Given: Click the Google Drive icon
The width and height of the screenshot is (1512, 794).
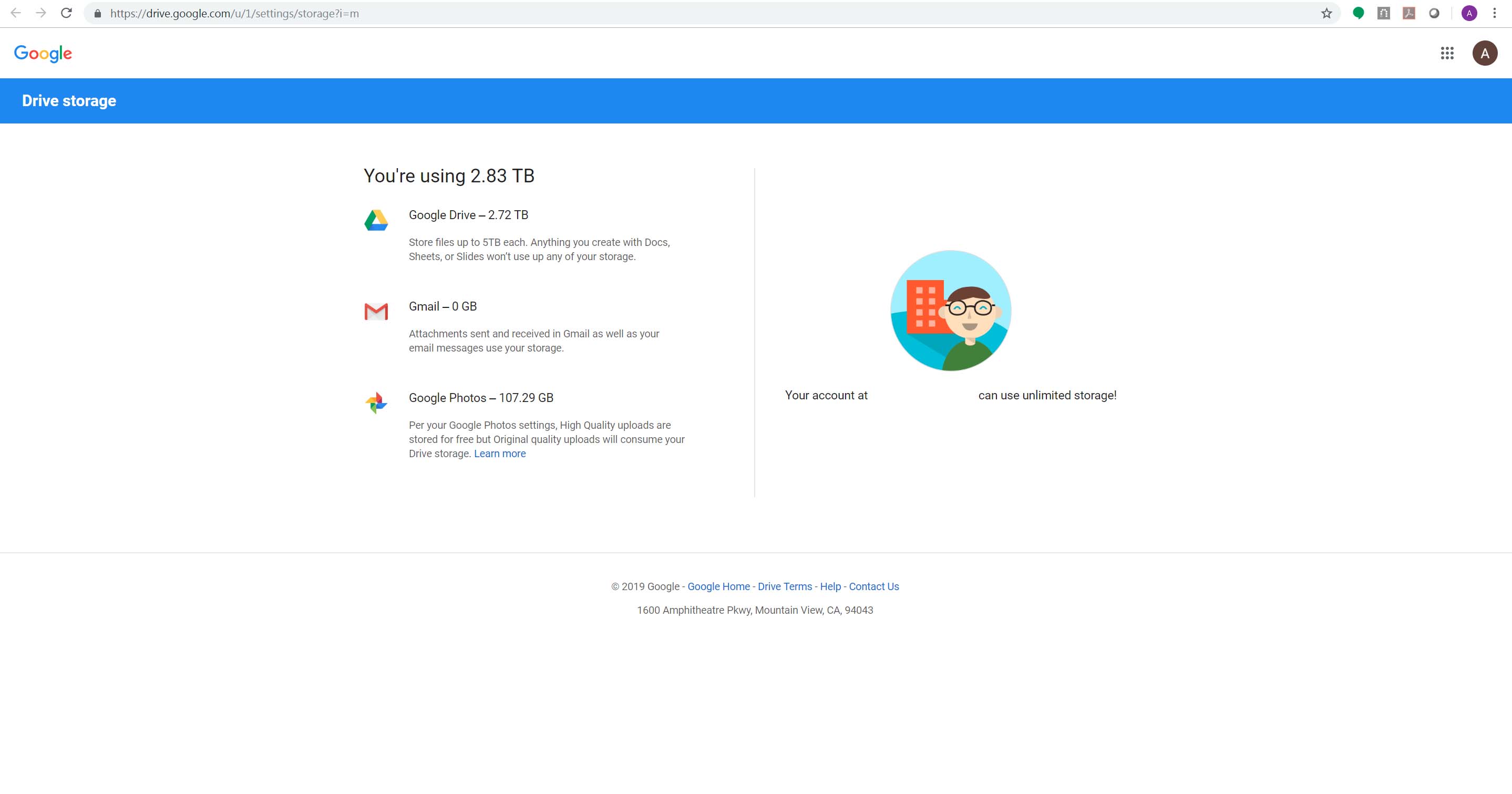Looking at the screenshot, I should 376,218.
